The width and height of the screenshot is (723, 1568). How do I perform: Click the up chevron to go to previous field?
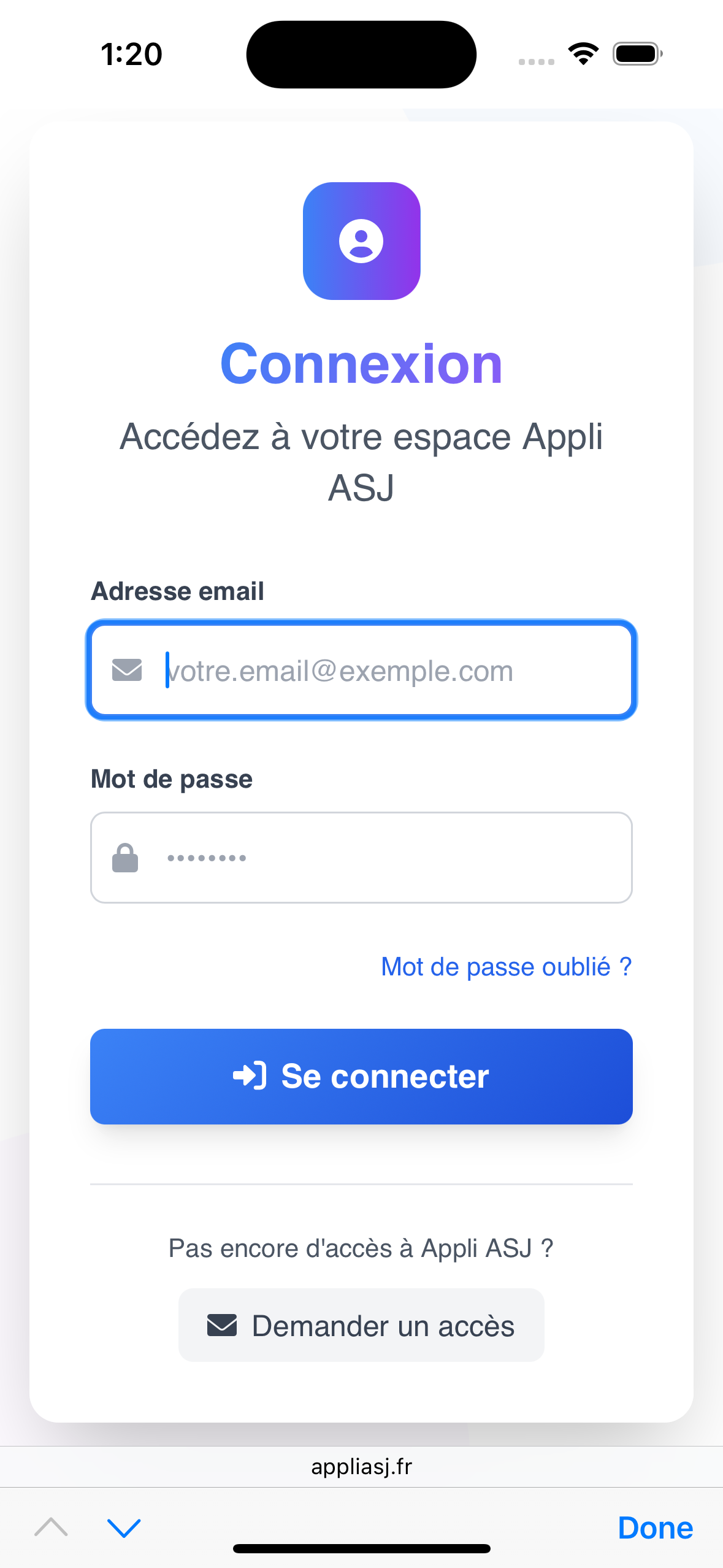52,1527
